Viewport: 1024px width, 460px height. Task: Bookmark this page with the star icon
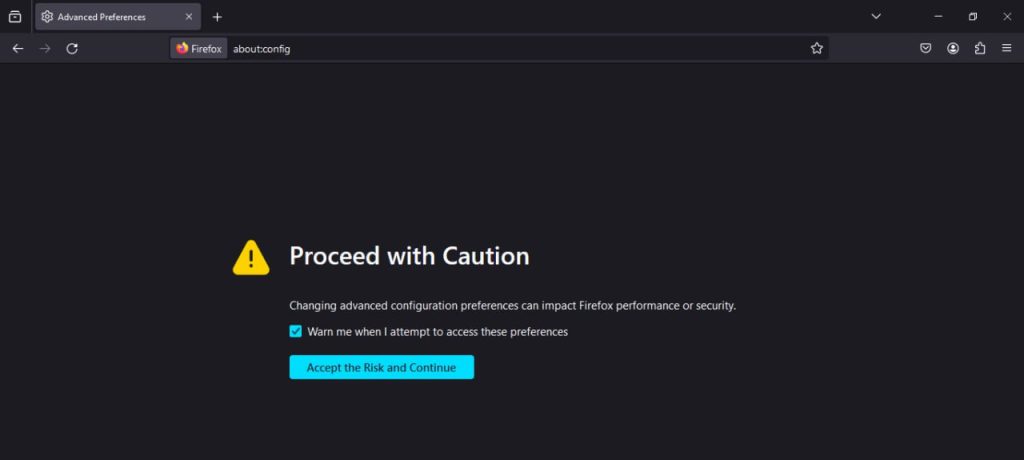pos(817,48)
